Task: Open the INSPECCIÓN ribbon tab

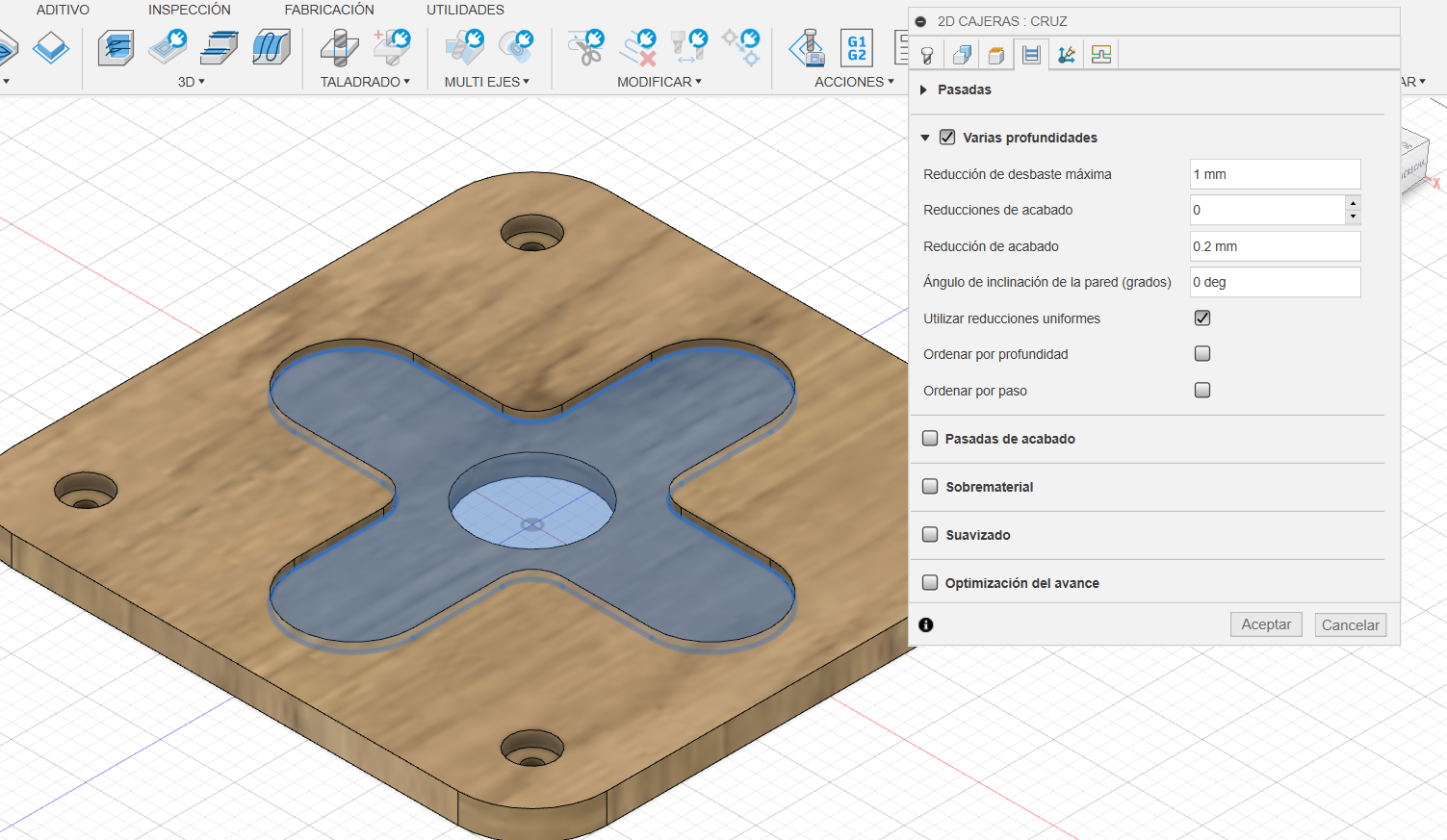Action: (x=190, y=10)
